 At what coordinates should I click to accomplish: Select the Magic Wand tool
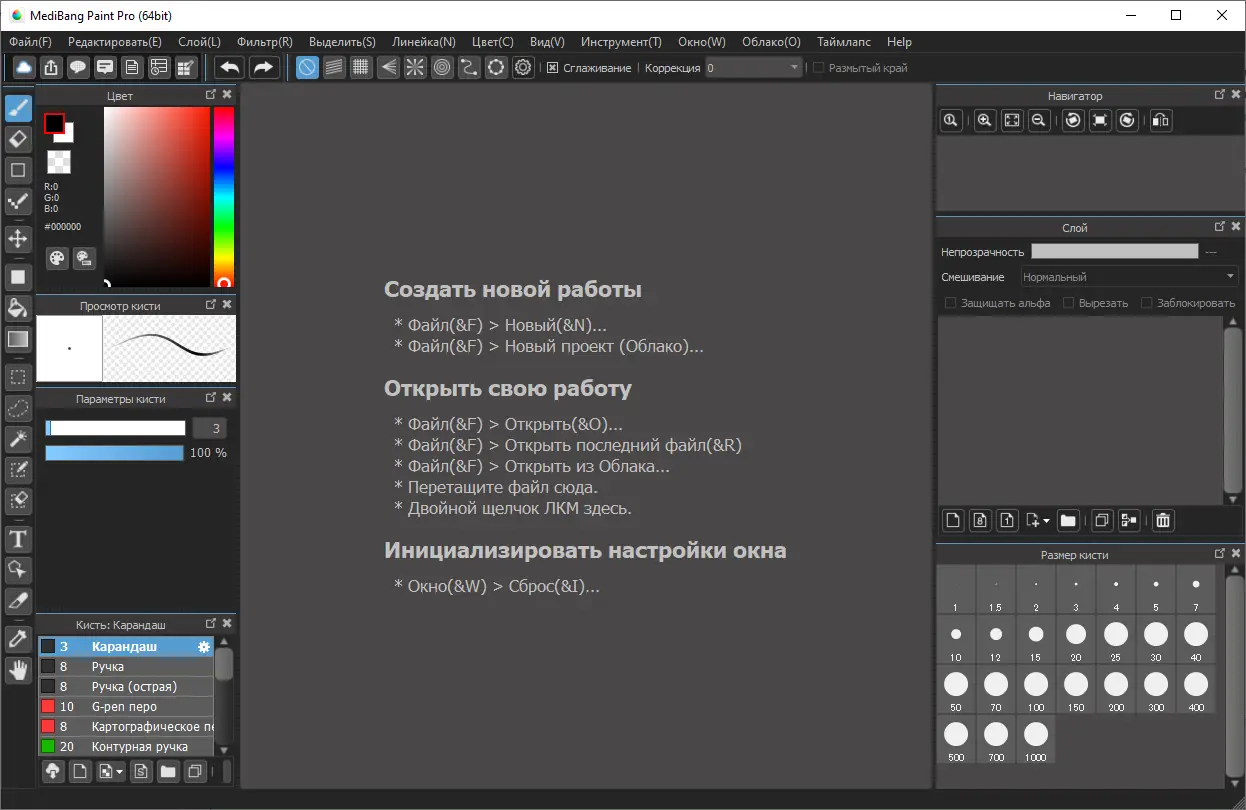18,439
